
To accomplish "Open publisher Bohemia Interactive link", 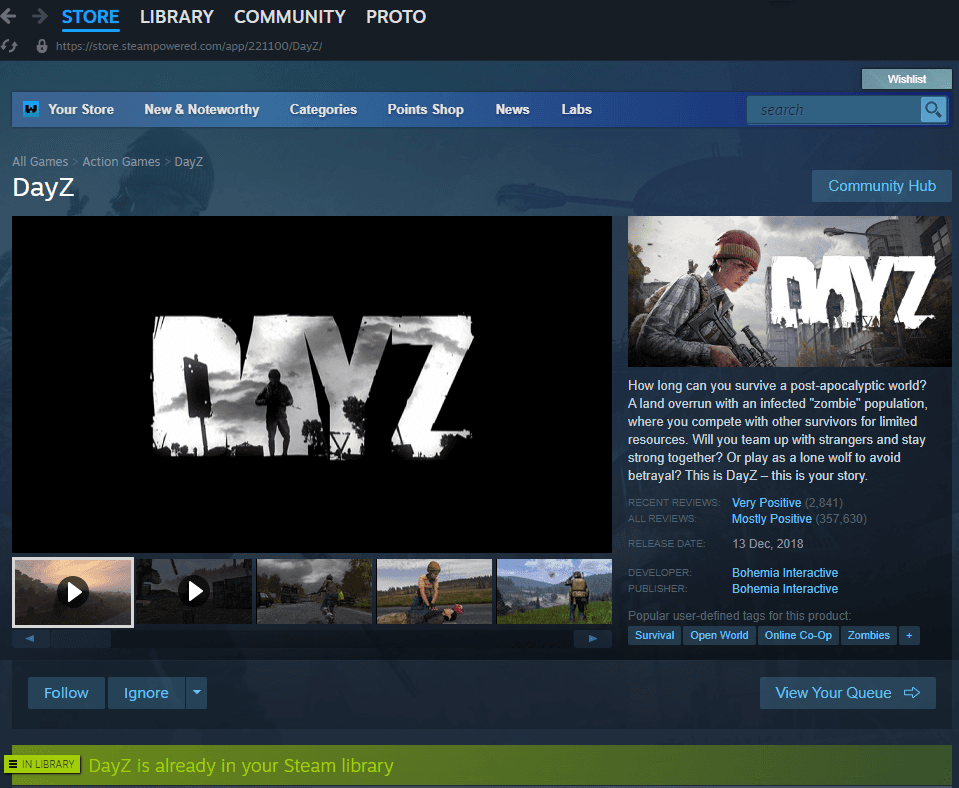I will 785,589.
